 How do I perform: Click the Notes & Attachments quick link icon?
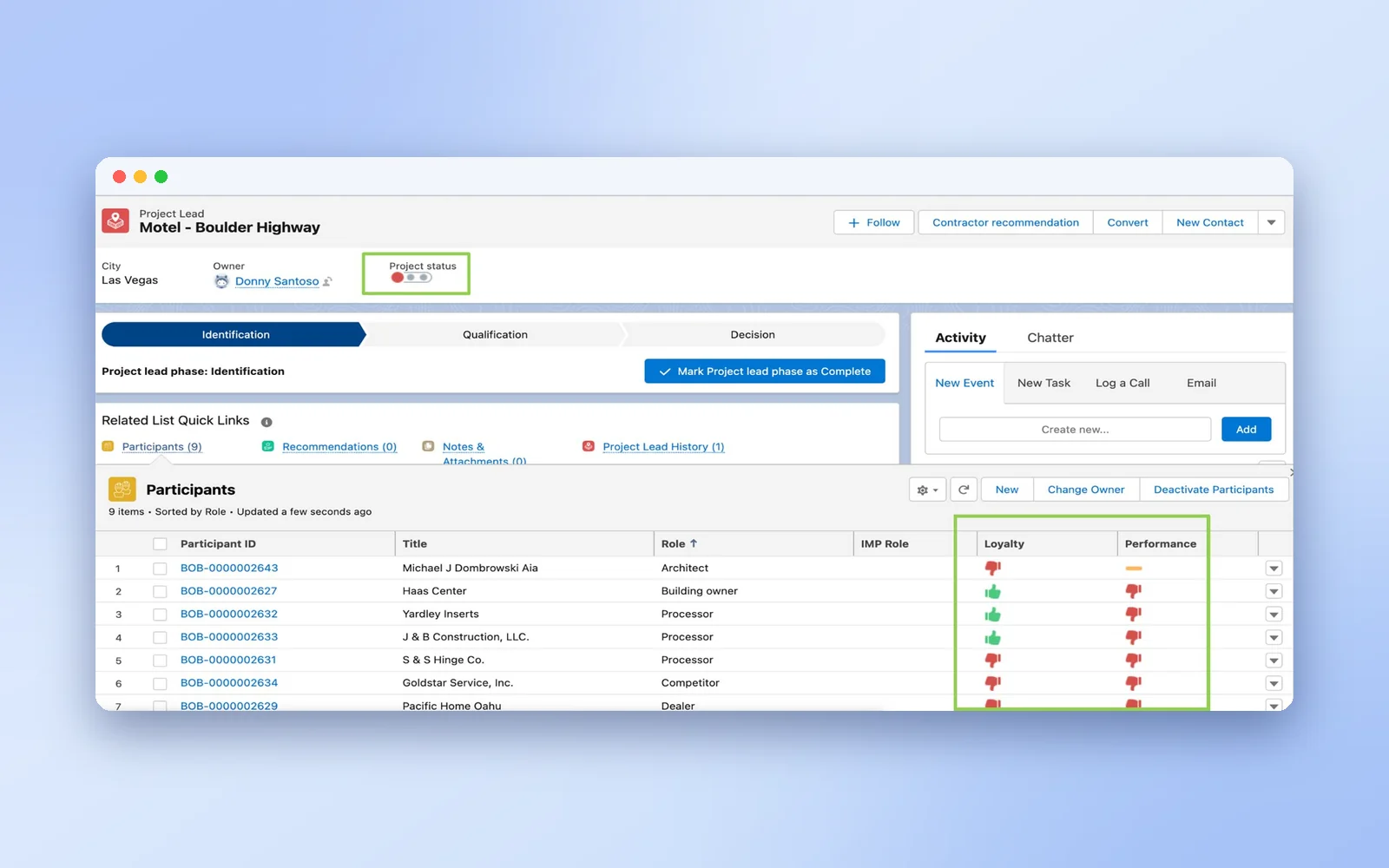[428, 446]
